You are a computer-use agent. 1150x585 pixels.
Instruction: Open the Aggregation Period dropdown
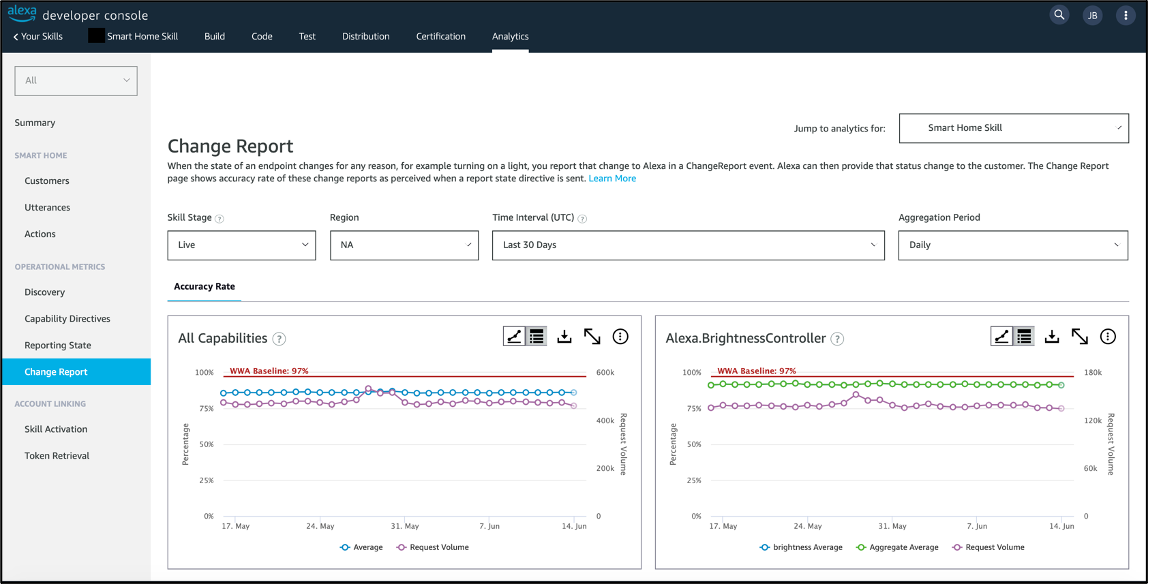click(1013, 245)
